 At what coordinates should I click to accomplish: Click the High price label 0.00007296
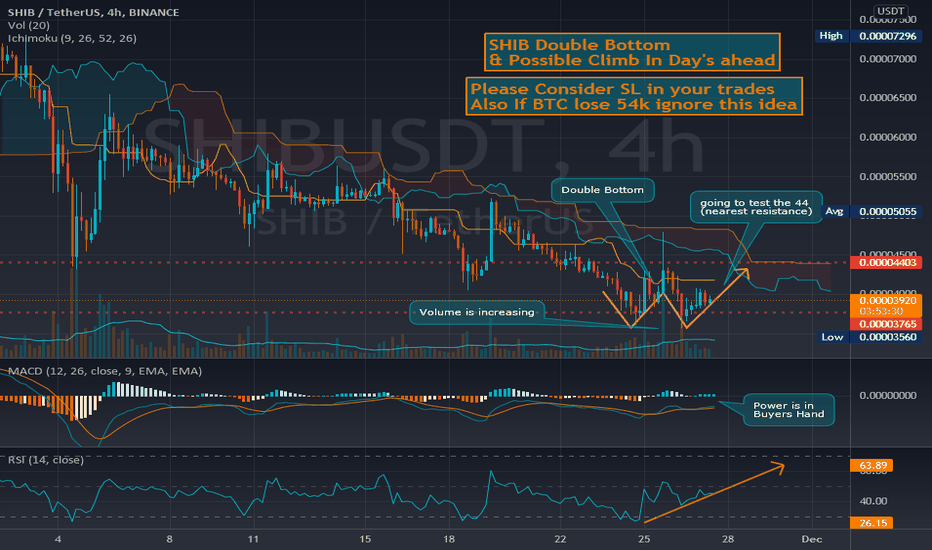[887, 36]
